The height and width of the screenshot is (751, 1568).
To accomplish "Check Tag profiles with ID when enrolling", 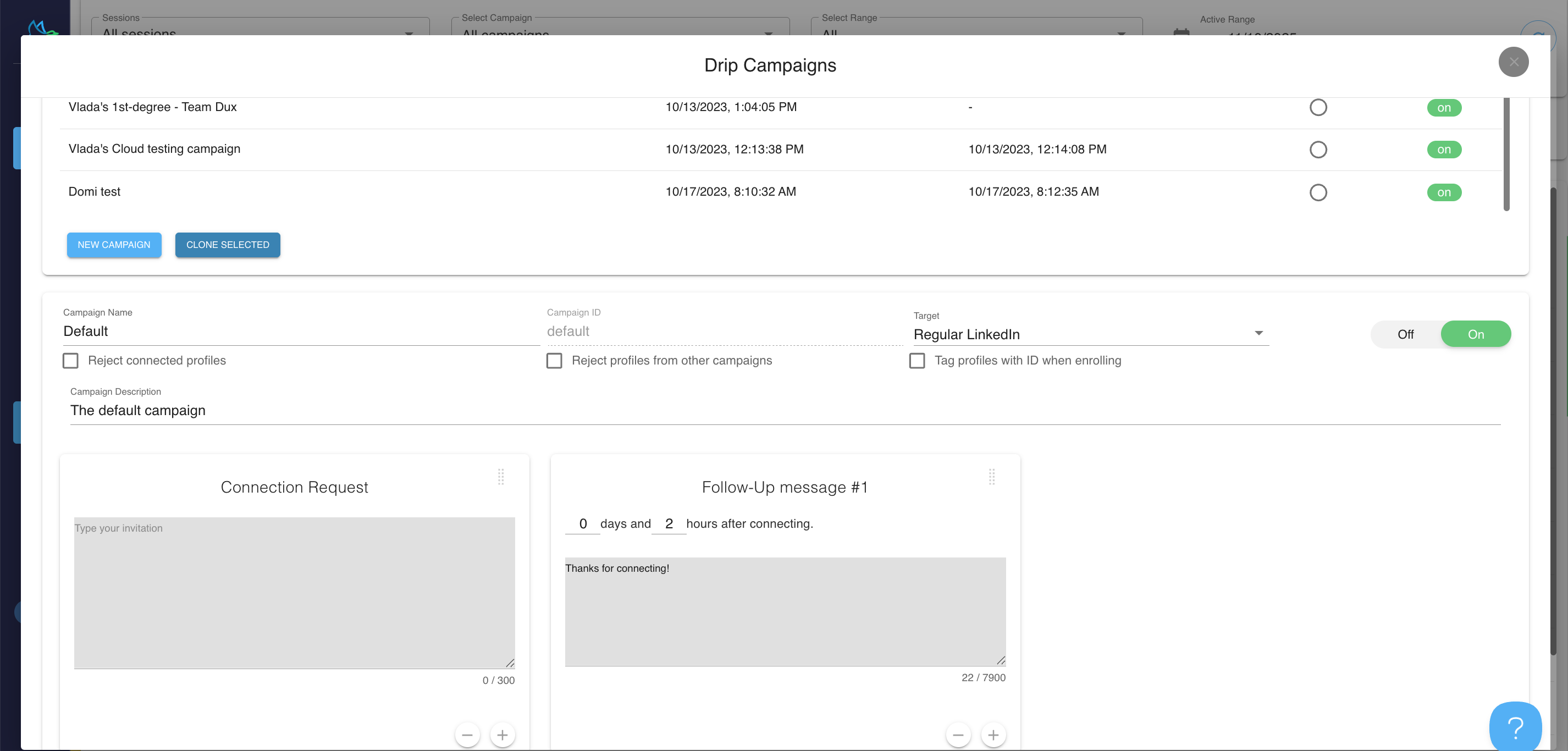I will pos(916,361).
